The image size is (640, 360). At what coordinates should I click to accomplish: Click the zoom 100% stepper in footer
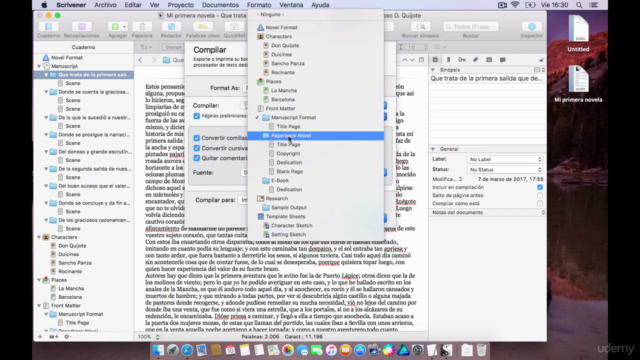(x=158, y=337)
